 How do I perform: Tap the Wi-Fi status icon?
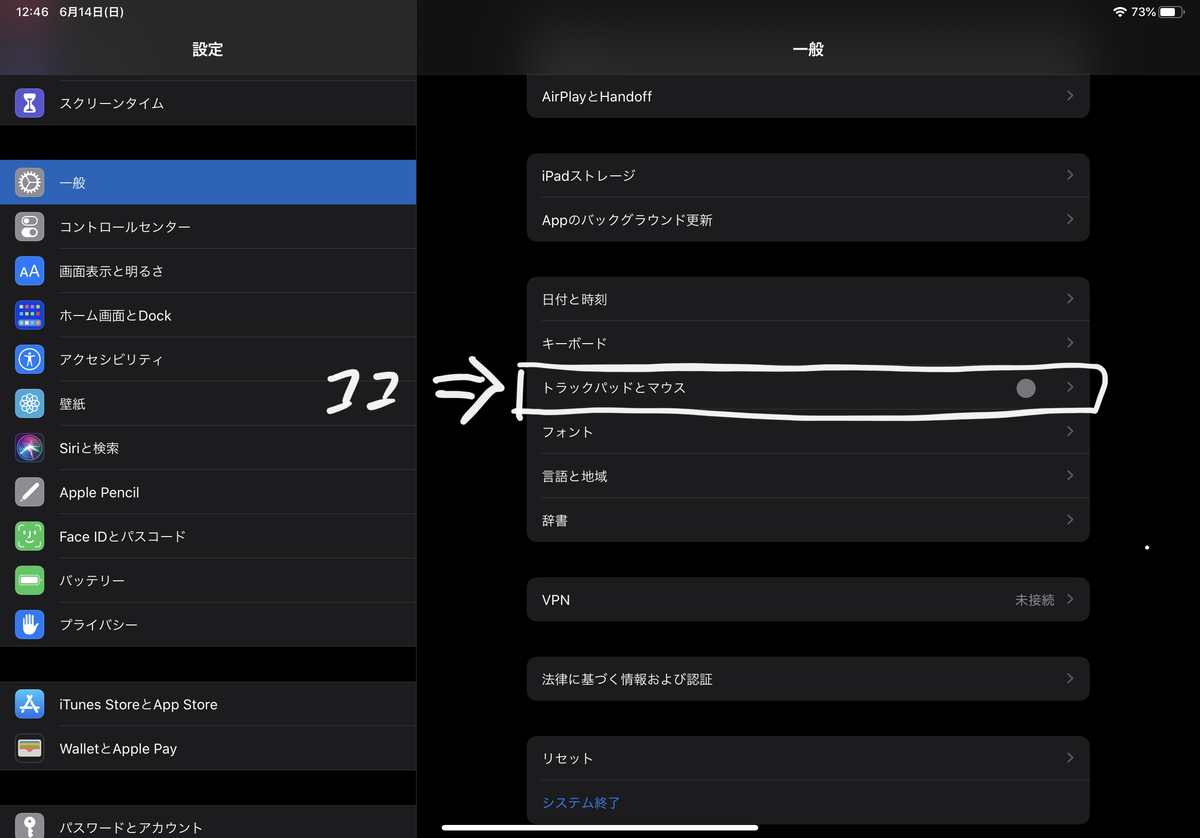(1119, 12)
